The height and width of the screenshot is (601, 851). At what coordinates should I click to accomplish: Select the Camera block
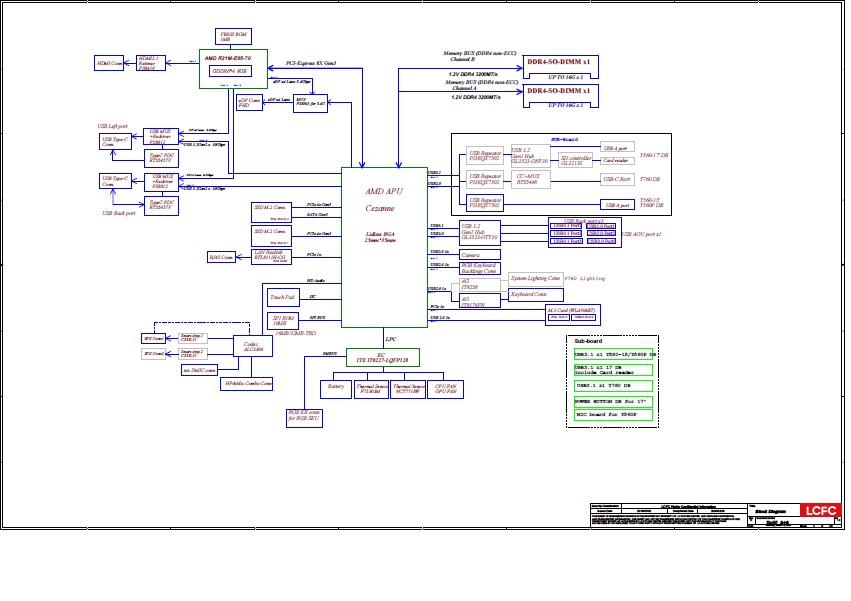[480, 255]
